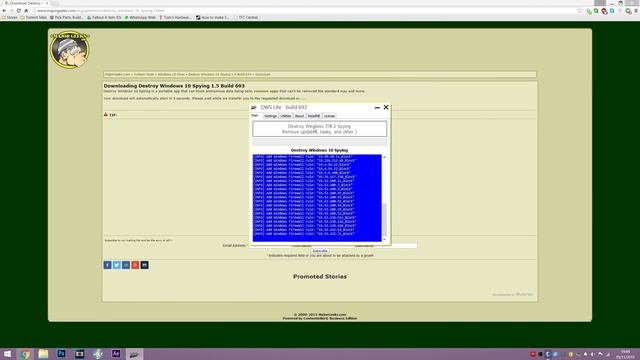Click the log scrollbar down arrow
This screenshot has width=640, height=360.
(x=384, y=239)
